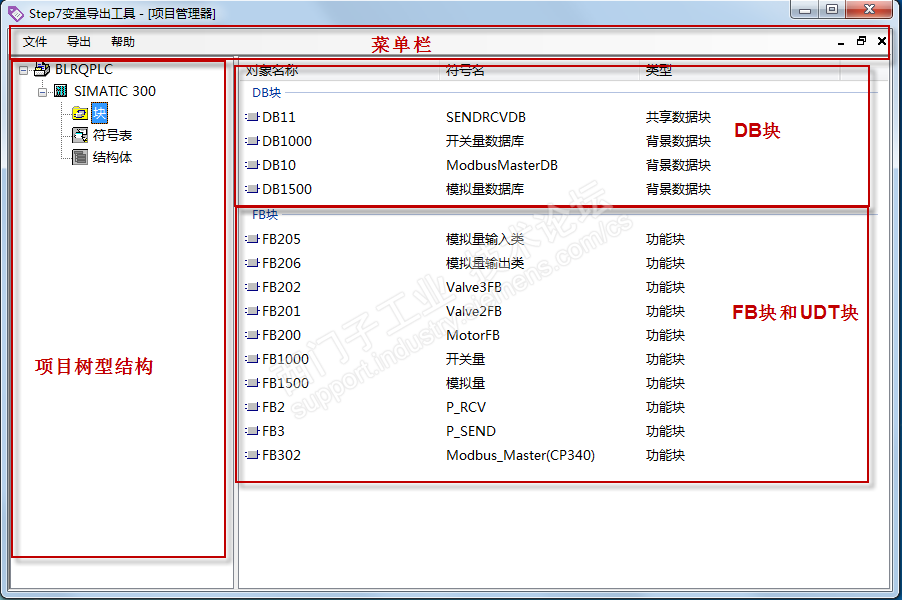Click symbol name ModbusMasterDB

[502, 165]
